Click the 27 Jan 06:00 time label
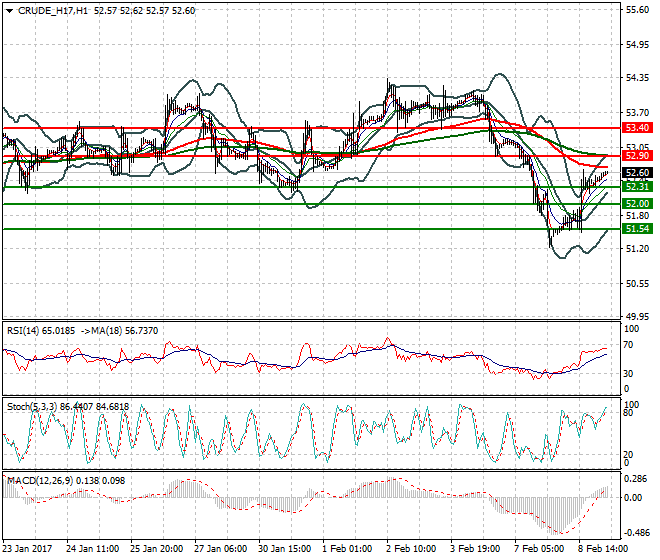This screenshot has width=660, height=560. (x=221, y=549)
